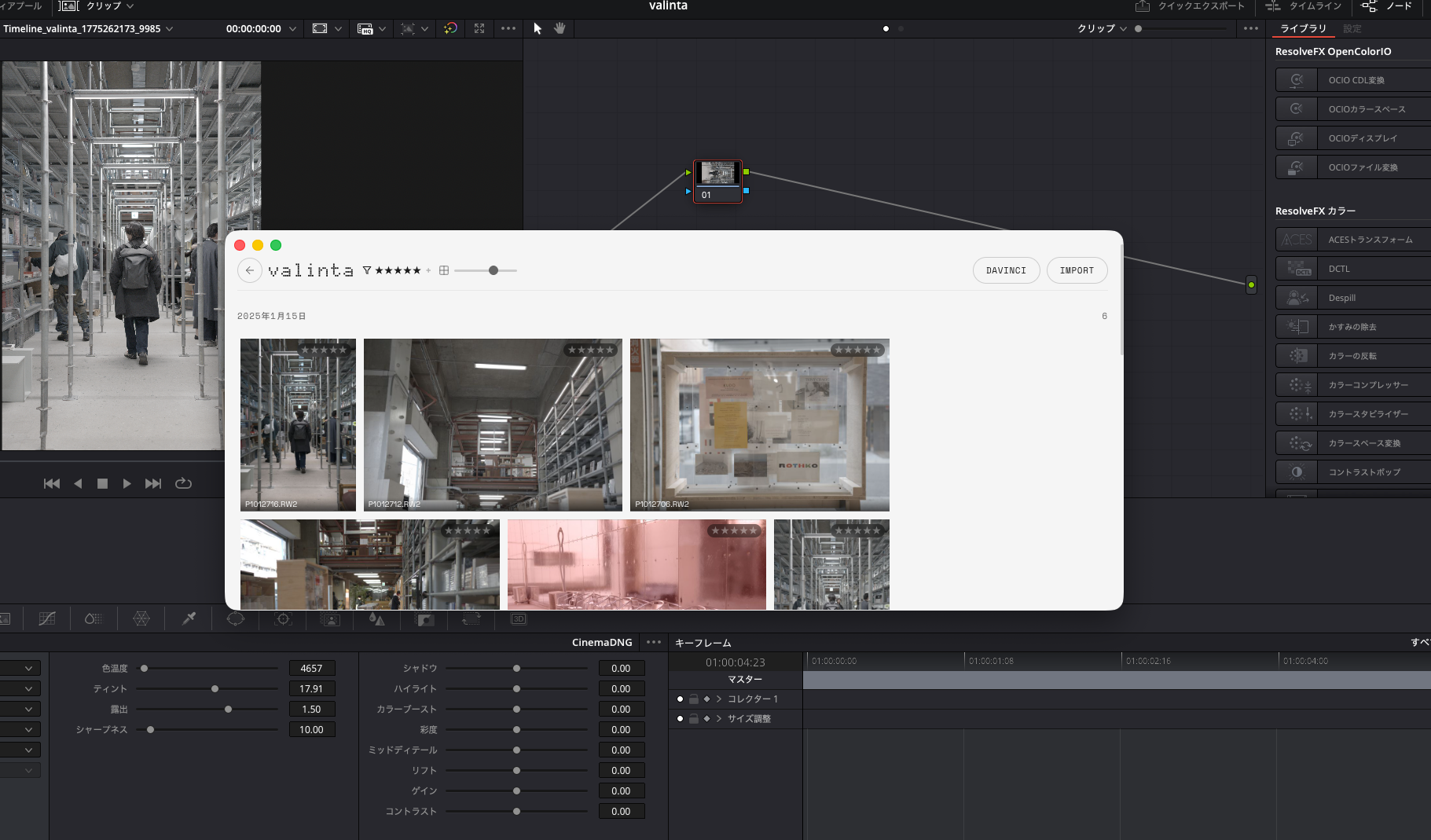
Task: Click the enhancement wand icon in viewer toolbar
Action: 450,28
